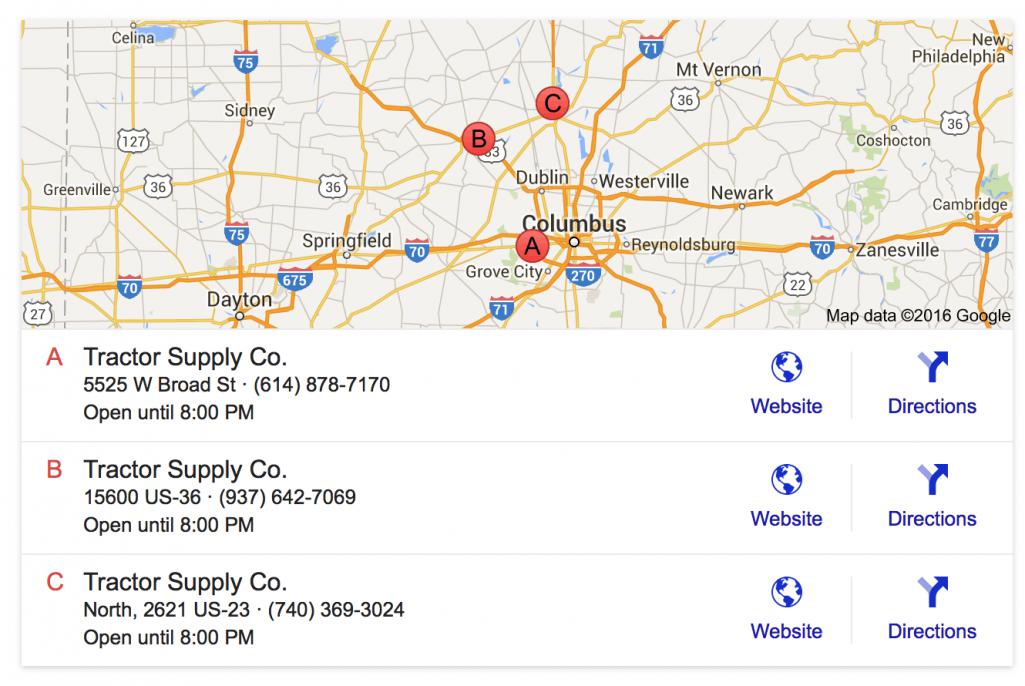Select Tractor Supply Co. listing labeled C

click(x=185, y=583)
